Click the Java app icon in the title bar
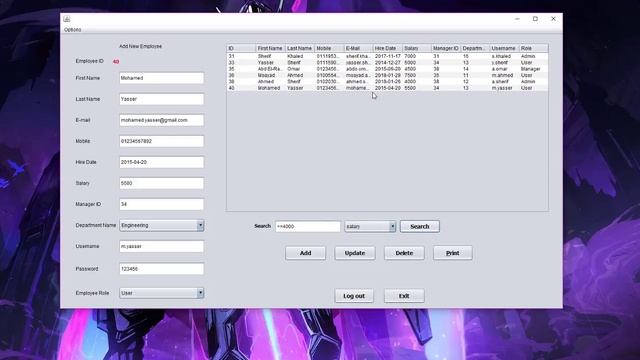640x360 pixels. [x=67, y=19]
